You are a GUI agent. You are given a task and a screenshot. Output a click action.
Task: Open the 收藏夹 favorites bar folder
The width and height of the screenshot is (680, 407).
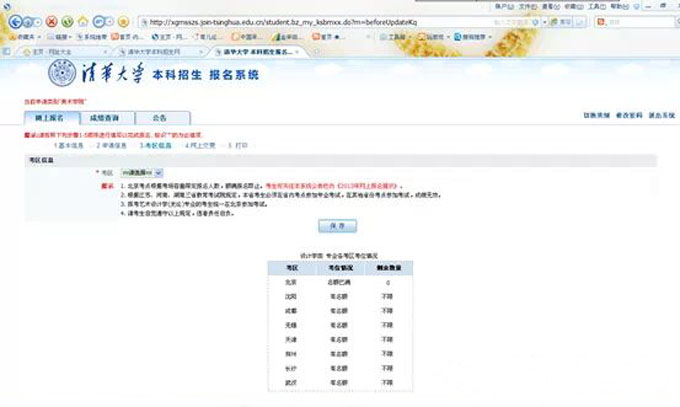[x=25, y=37]
